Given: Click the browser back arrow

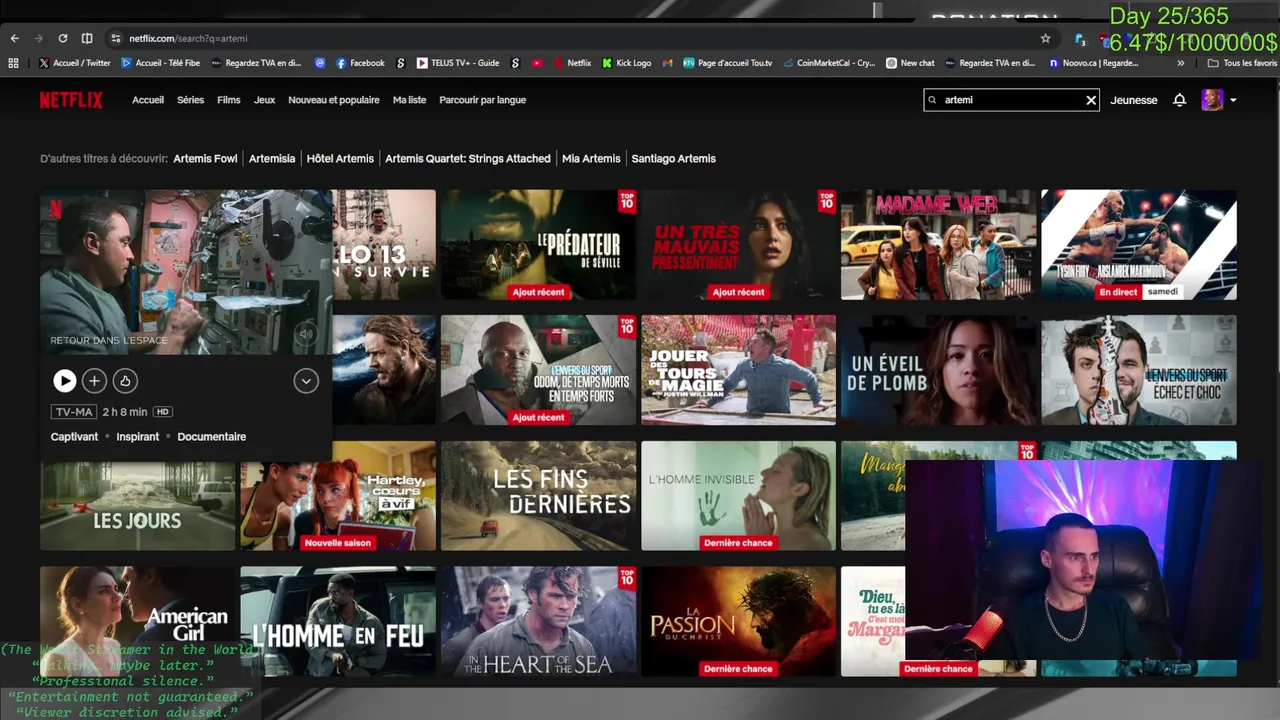Looking at the screenshot, I should pos(15,38).
